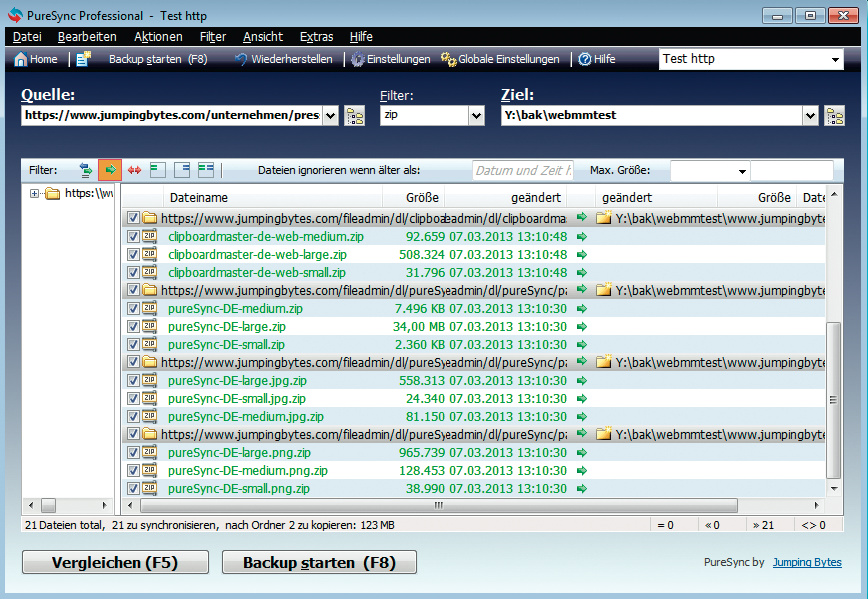Screen dimensions: 868x599
Task: Open Globale Einstellungen from toolbar
Action: coord(449,60)
